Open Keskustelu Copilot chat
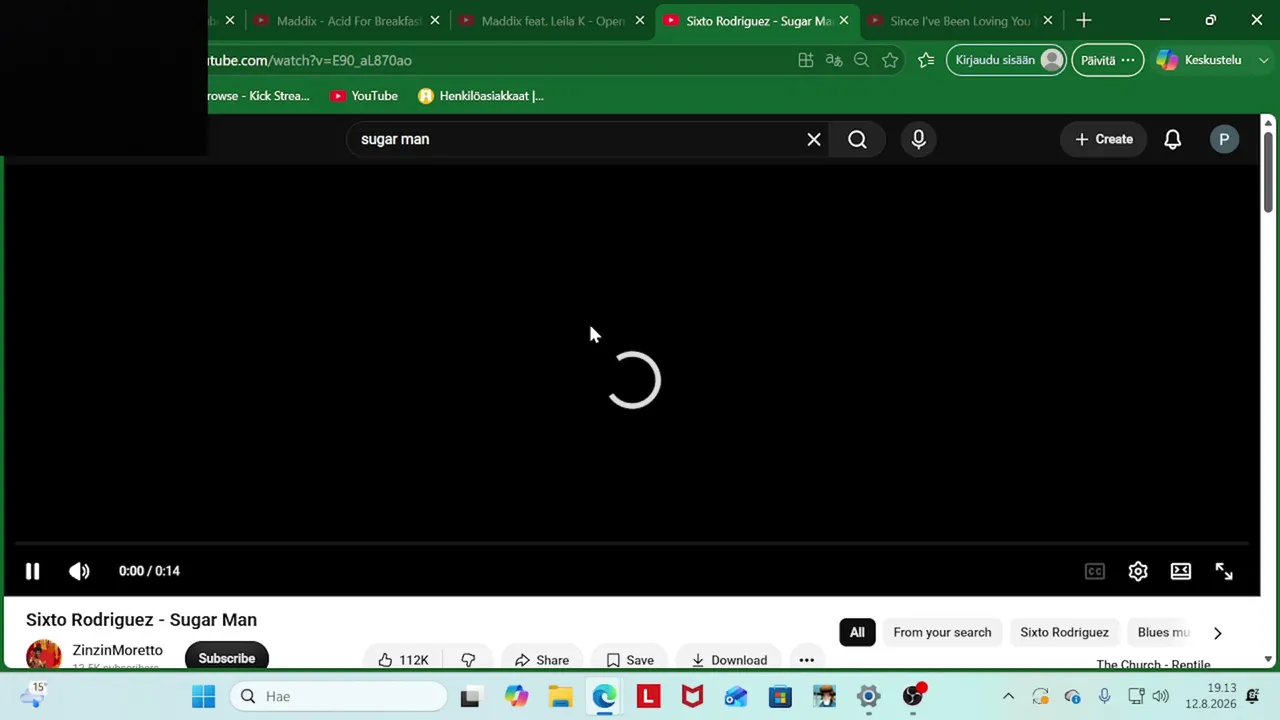 pos(1199,60)
